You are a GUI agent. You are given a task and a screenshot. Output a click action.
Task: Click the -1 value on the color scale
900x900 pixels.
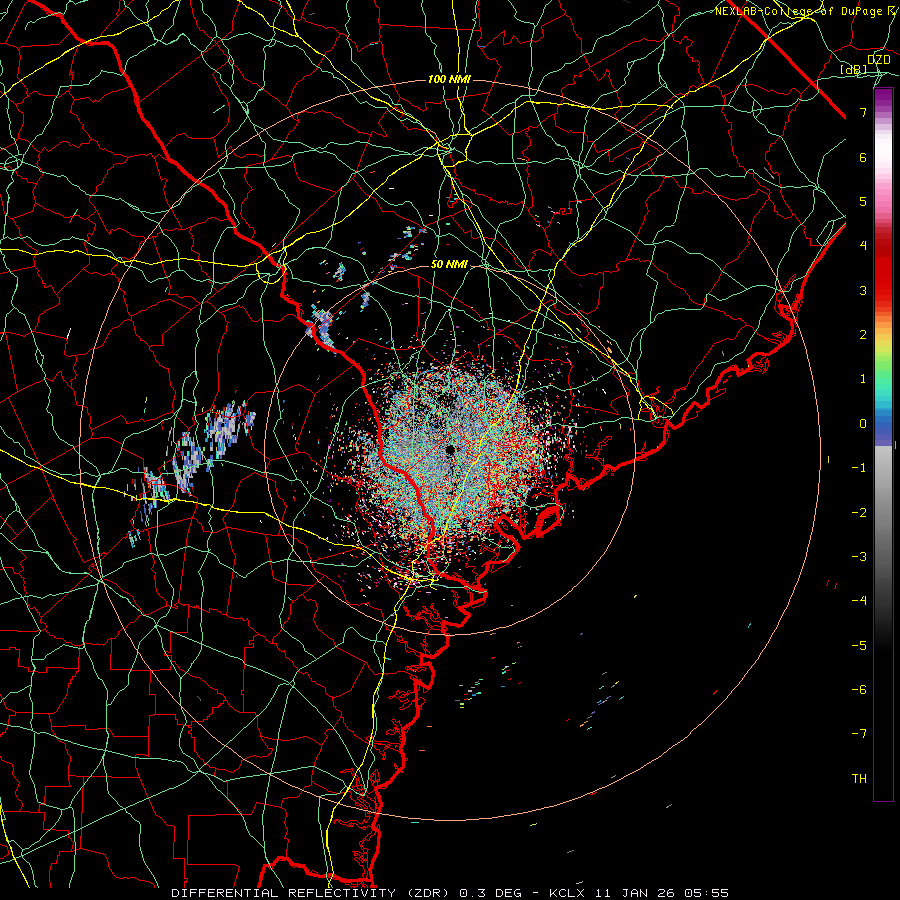coord(859,468)
